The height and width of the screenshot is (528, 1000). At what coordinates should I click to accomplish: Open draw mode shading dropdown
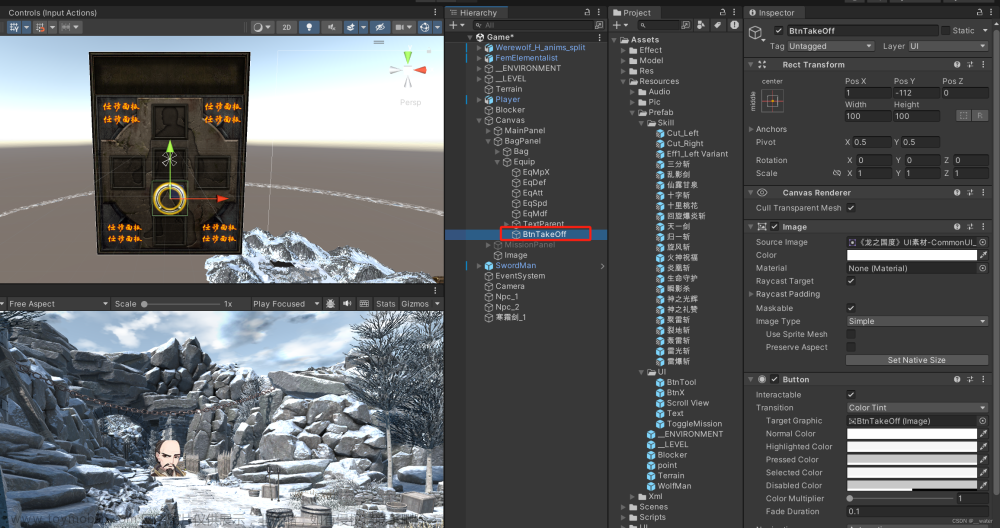pyautogui.click(x=261, y=27)
